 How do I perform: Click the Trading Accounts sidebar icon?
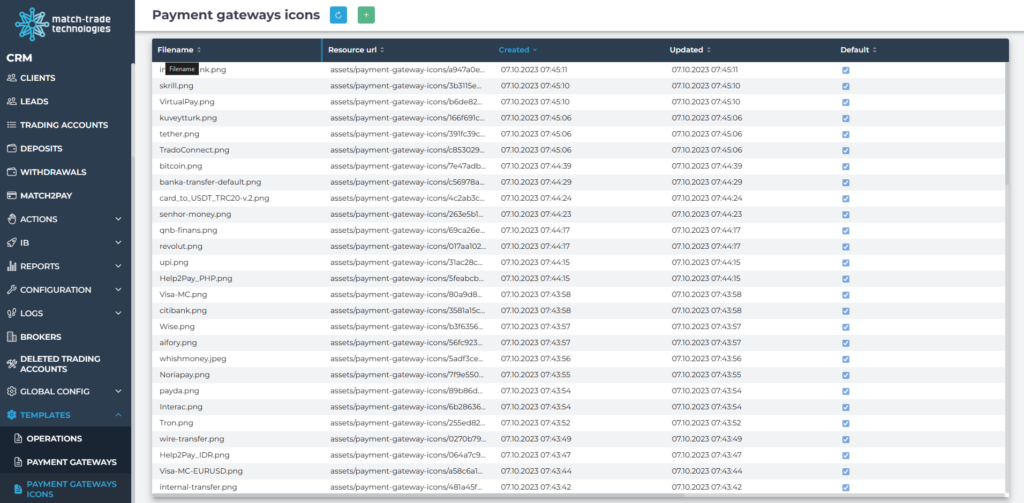[11, 125]
